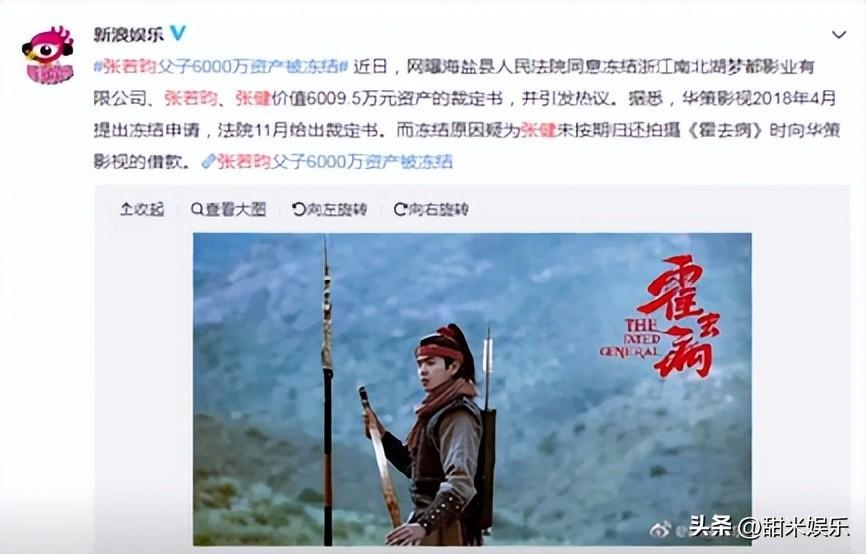Expand the post options chevron
The height and width of the screenshot is (554, 866).
(x=839, y=35)
